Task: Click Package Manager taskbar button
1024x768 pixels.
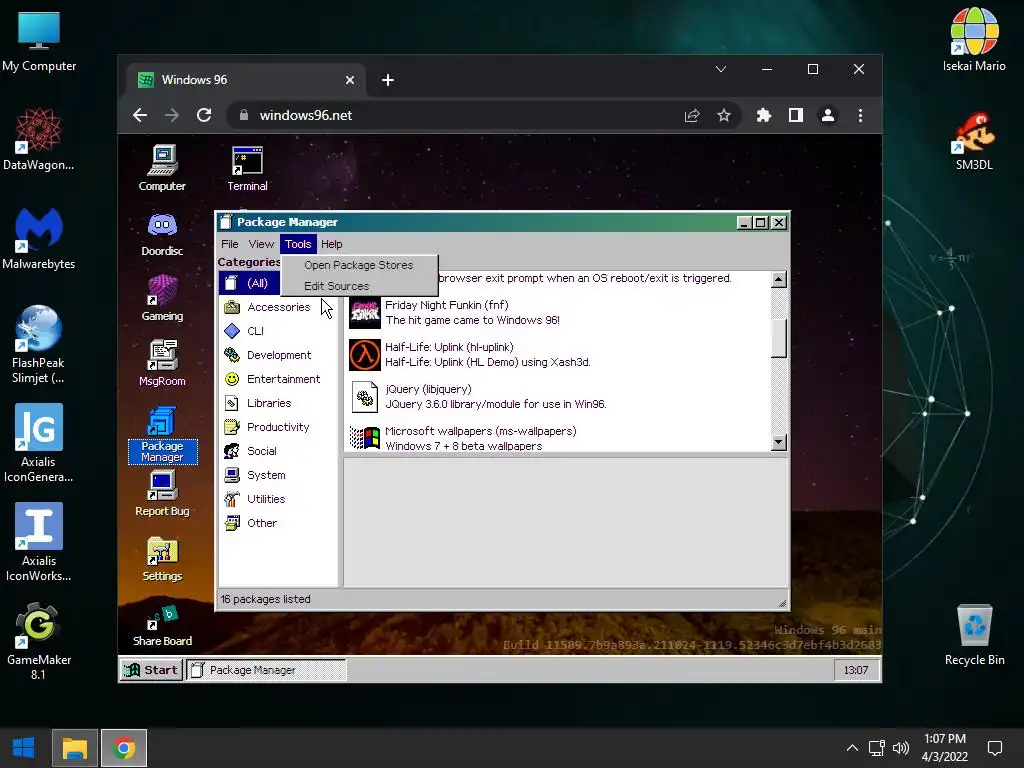Action: point(266,669)
